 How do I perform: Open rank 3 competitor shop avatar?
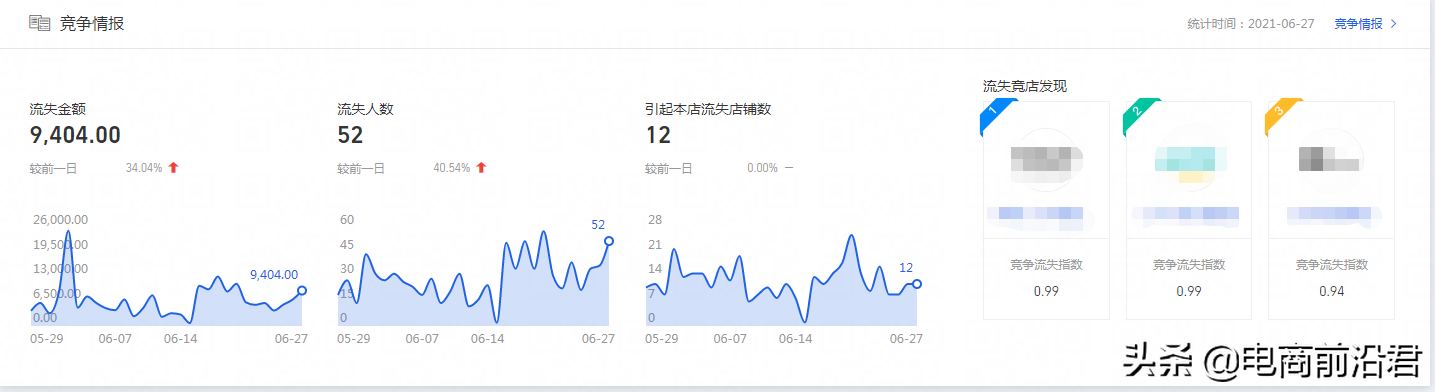click(1330, 159)
